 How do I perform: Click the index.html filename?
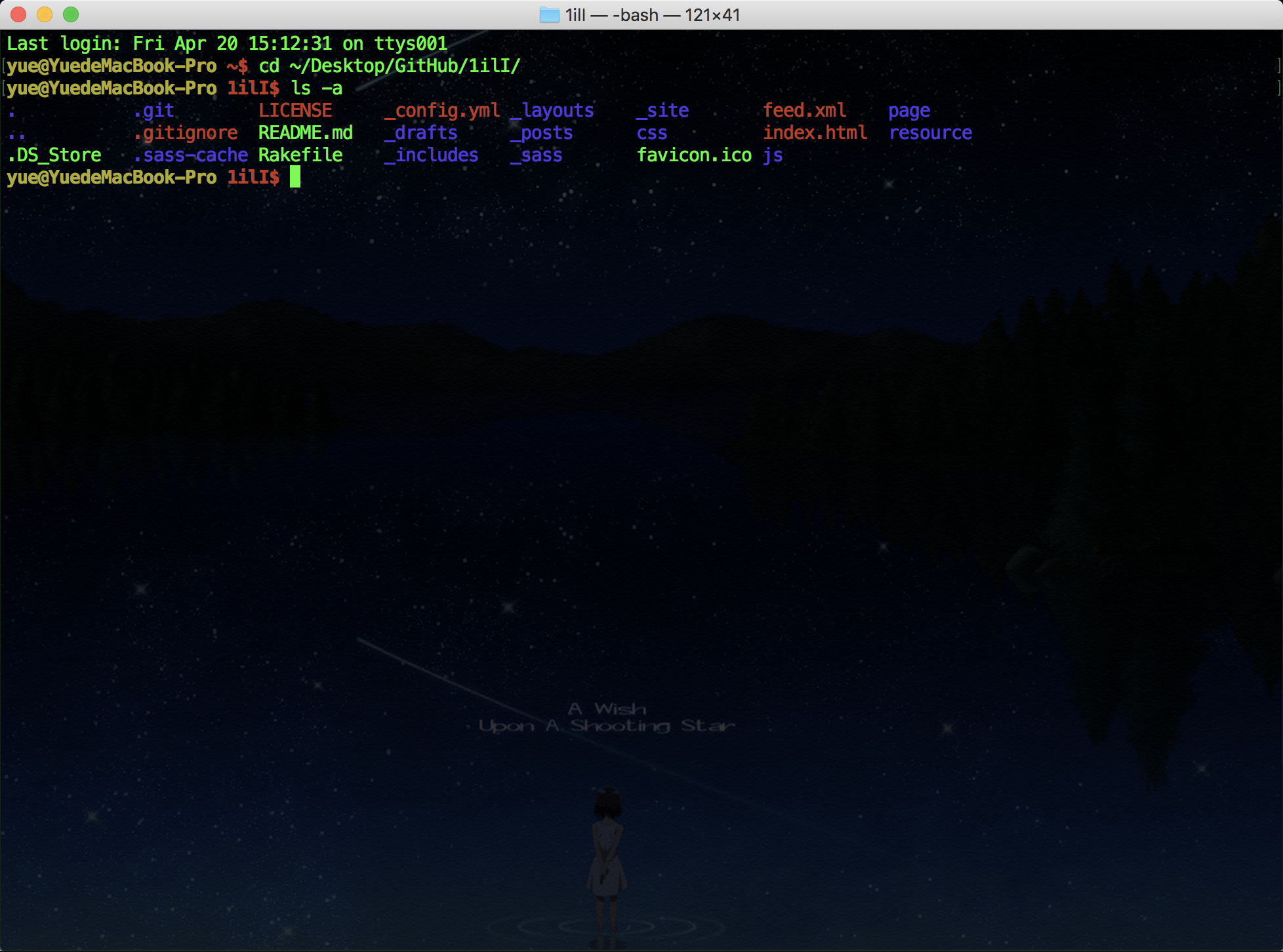(815, 132)
